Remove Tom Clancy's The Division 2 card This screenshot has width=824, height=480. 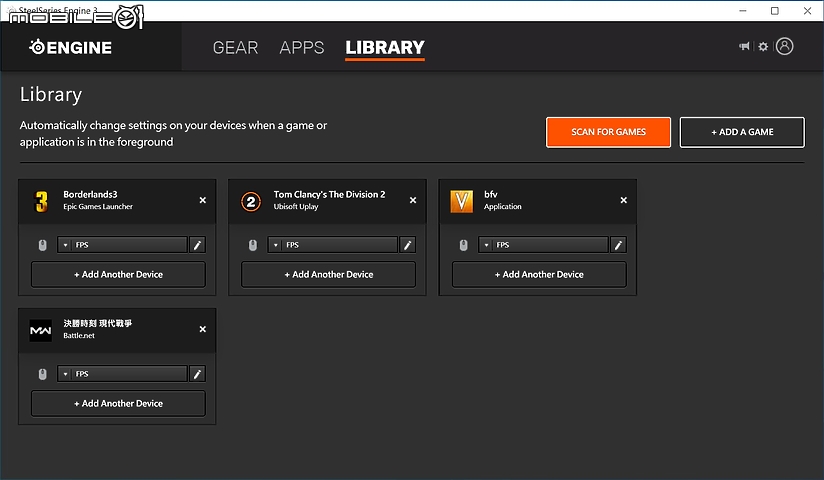[x=413, y=200]
